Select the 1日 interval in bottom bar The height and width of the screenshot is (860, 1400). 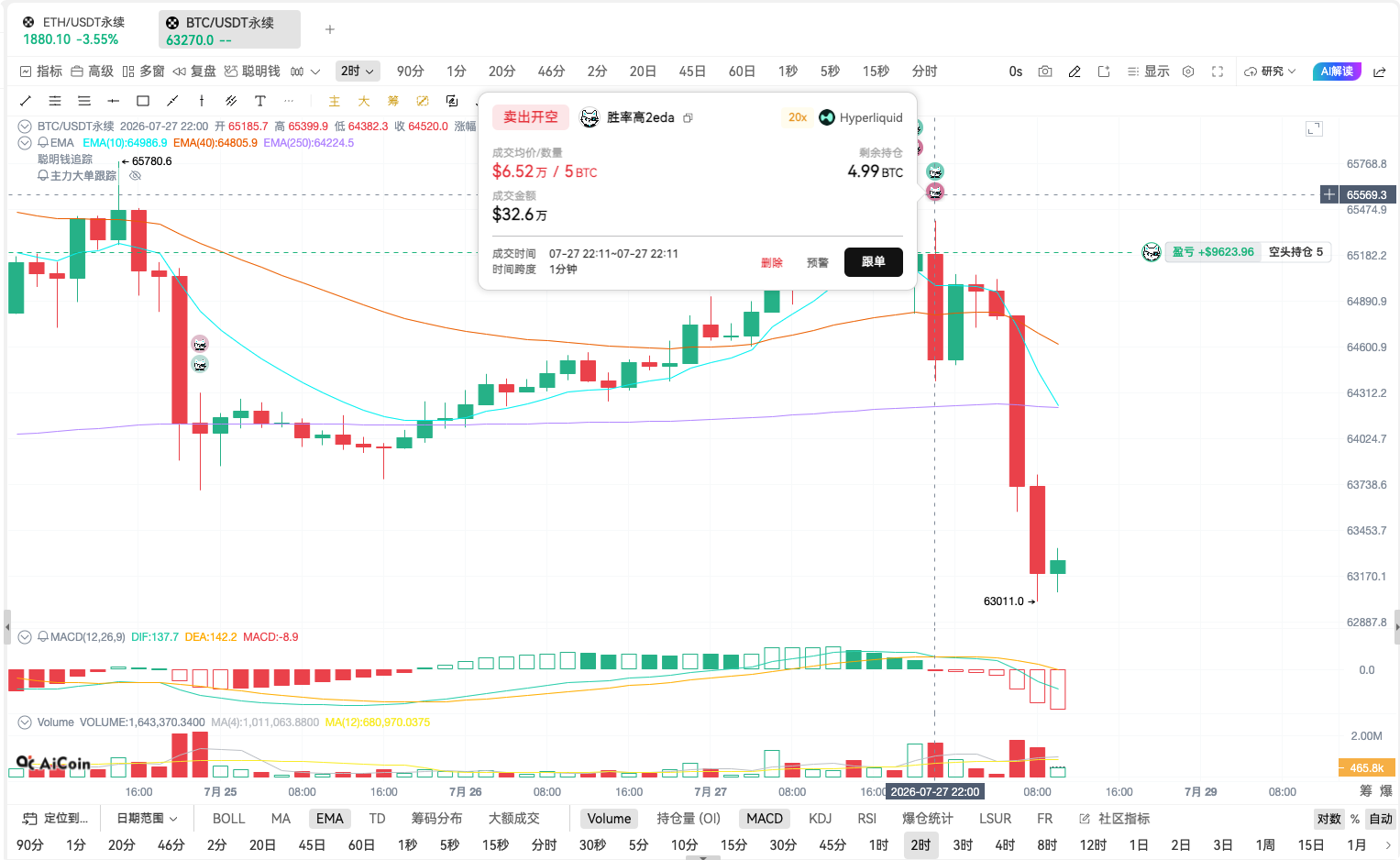(x=1139, y=845)
